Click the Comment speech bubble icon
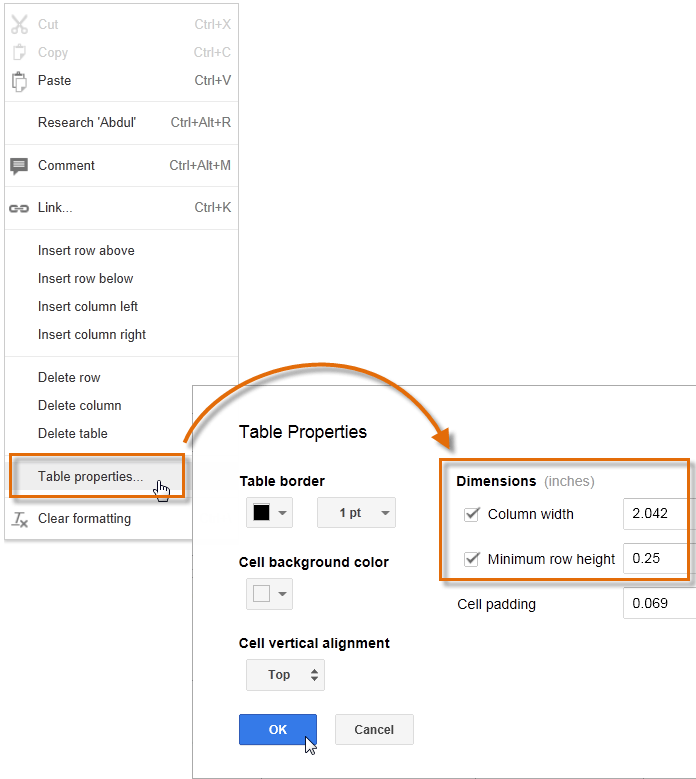The width and height of the screenshot is (696, 779). (19, 166)
